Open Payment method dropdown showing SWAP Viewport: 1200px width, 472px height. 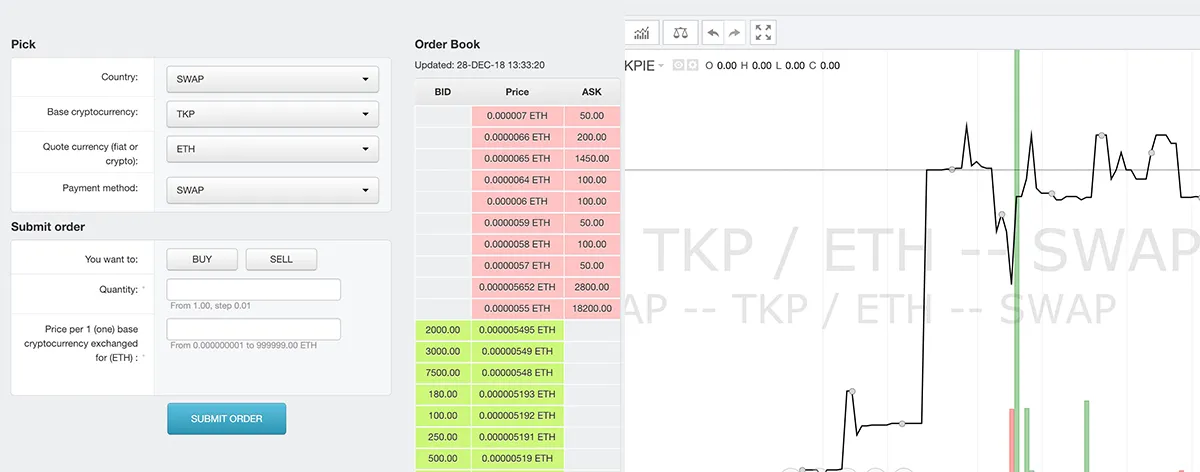pyautogui.click(x=274, y=189)
